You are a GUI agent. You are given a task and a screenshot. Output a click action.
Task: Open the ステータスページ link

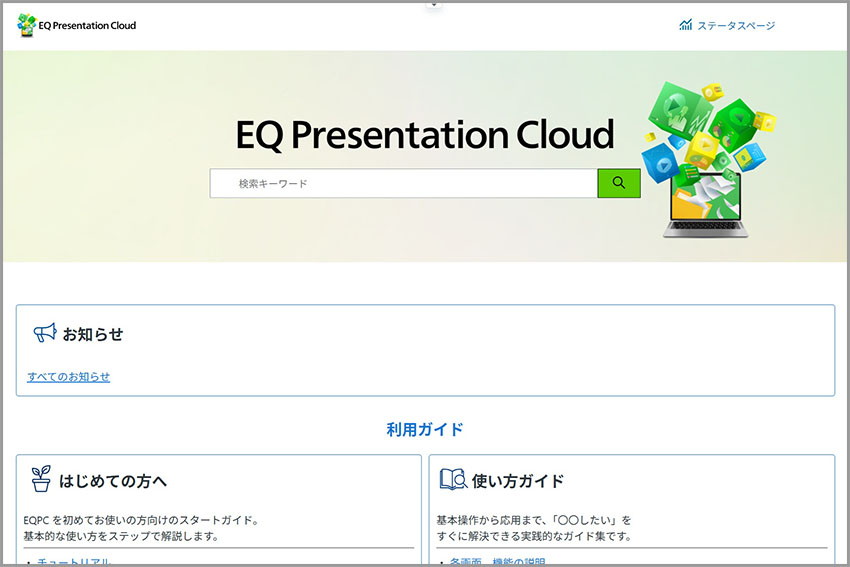[x=736, y=25]
